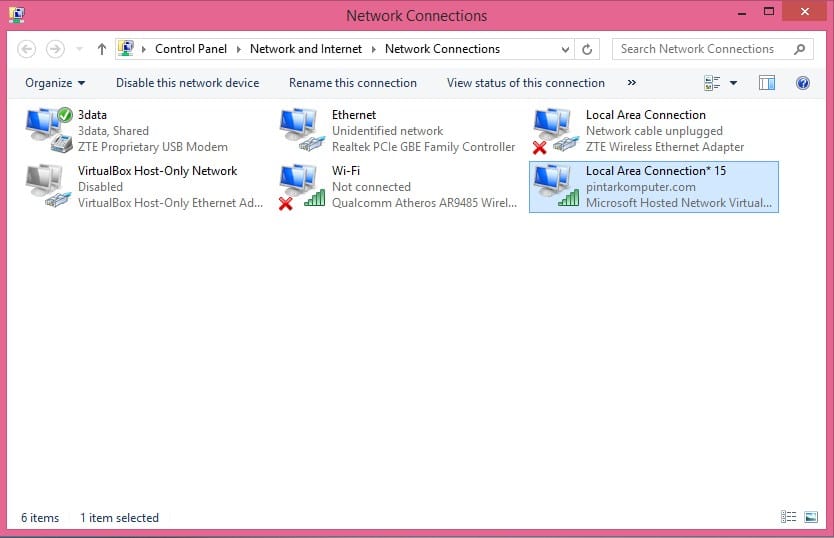Image resolution: width=834 pixels, height=538 pixels.
Task: Open the recent locations dropdown arrow
Action: [x=79, y=49]
